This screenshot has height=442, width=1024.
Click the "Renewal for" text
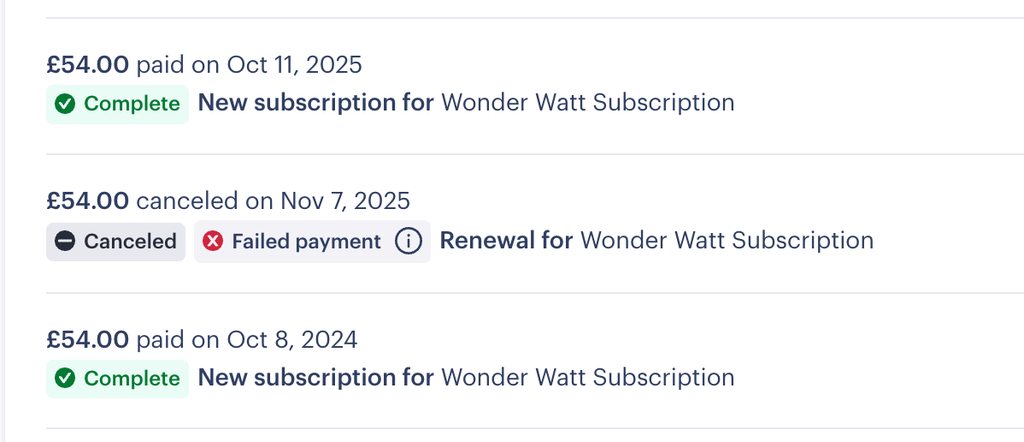506,240
